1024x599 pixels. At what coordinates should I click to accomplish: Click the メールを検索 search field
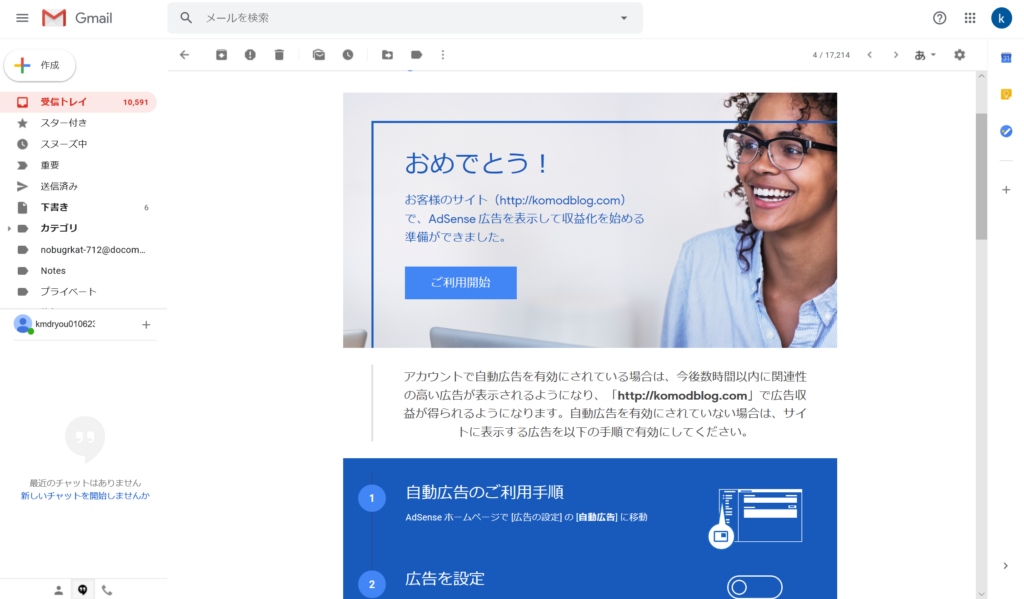[405, 18]
